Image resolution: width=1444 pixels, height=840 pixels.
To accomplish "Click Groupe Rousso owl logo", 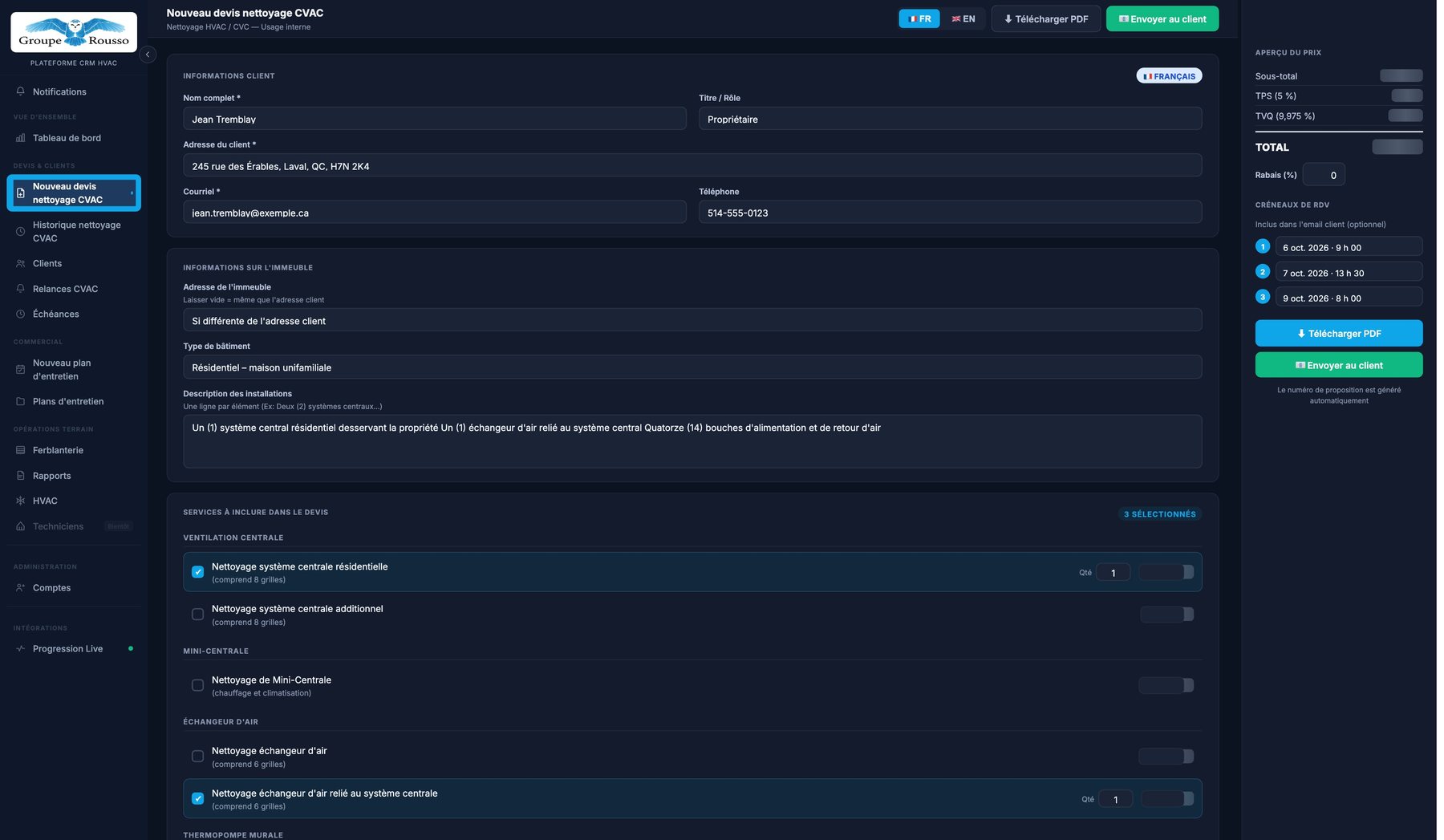I will [x=74, y=32].
